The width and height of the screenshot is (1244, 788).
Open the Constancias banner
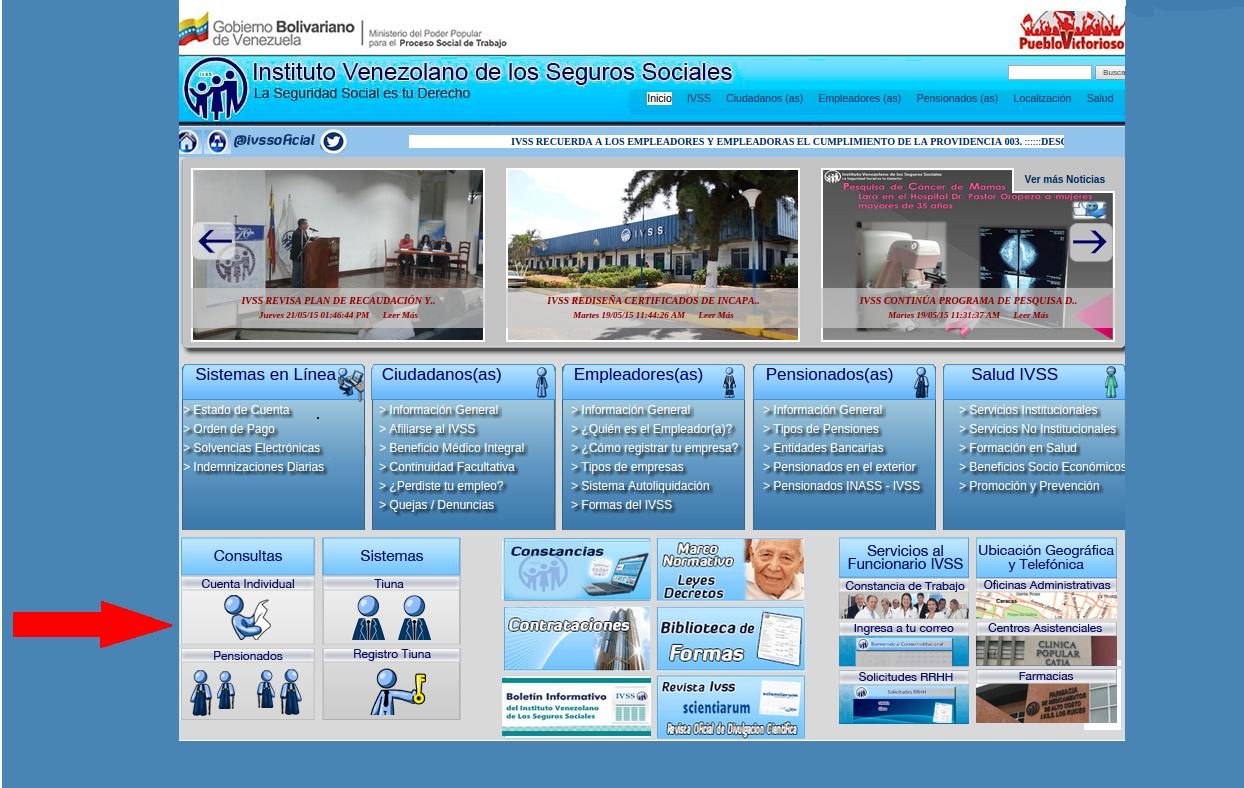577,569
